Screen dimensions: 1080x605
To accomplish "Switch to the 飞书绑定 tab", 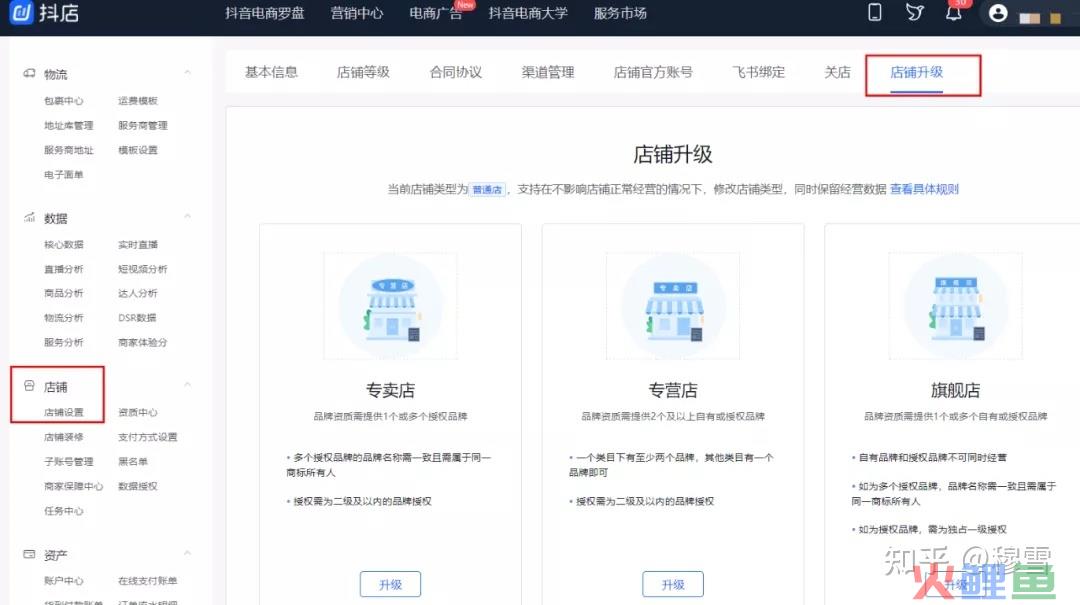I will tap(758, 72).
